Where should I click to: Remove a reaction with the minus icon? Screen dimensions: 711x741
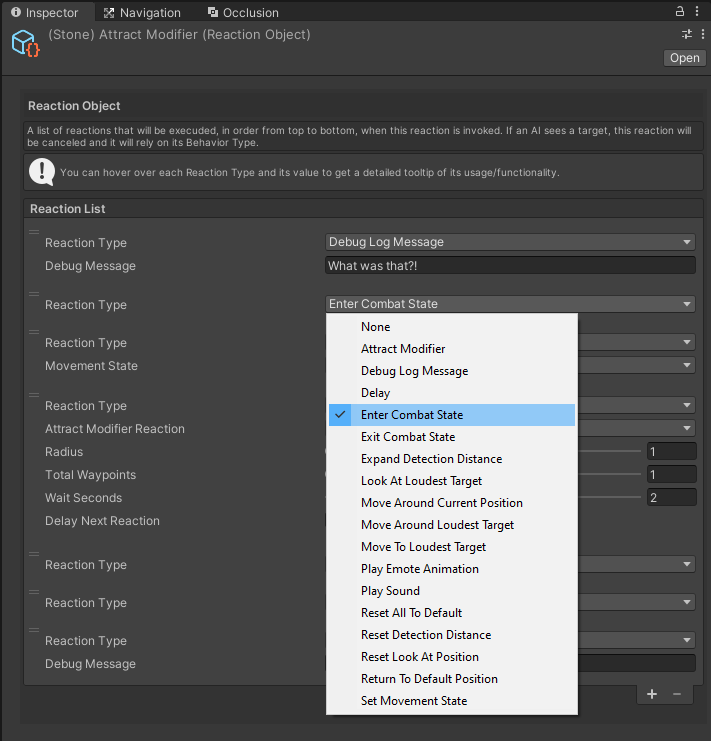677,694
